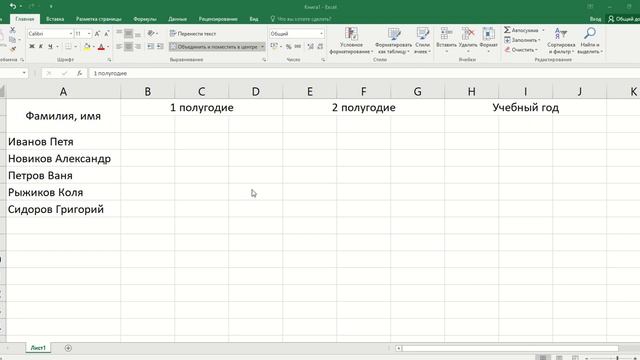Open the merge and center dropdown arrow
This screenshot has width=640, height=360.
(262, 47)
